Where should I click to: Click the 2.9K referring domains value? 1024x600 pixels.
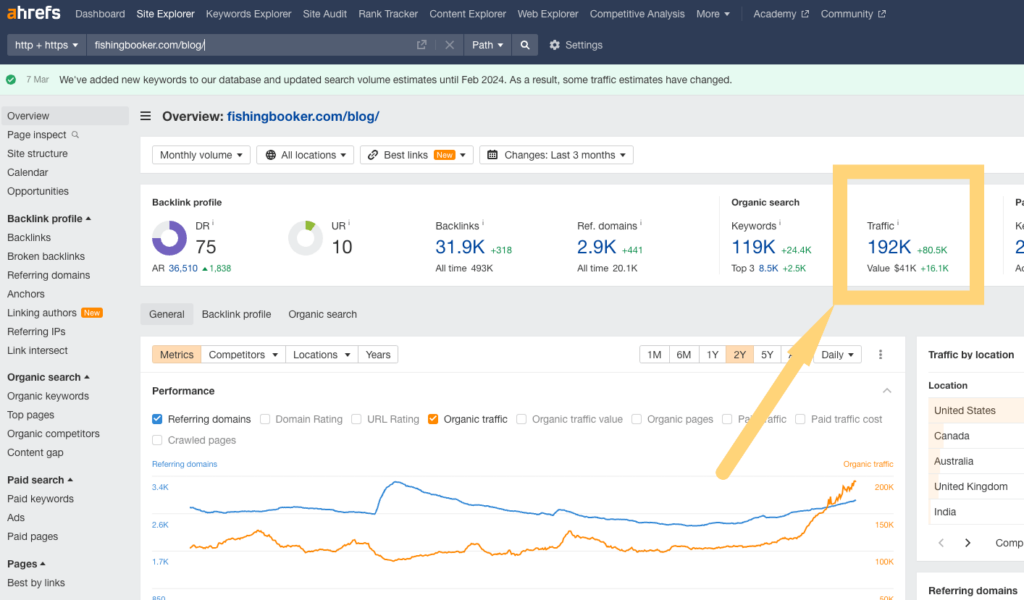[x=596, y=247]
